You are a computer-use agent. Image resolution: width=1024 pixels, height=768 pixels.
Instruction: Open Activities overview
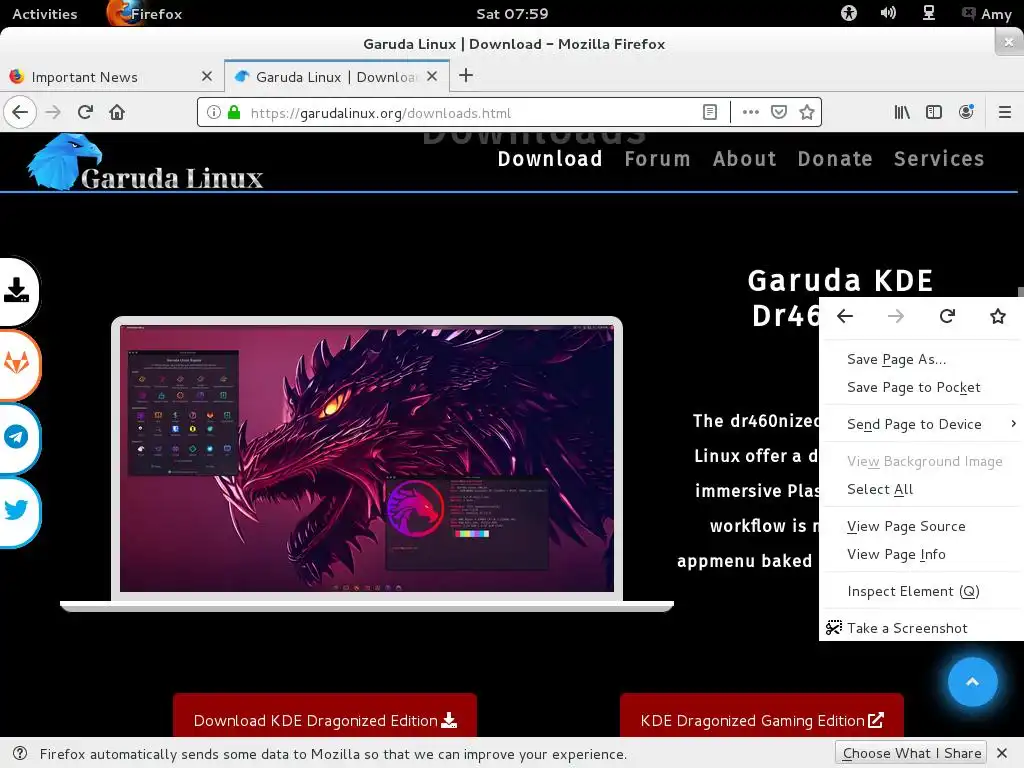click(x=44, y=14)
